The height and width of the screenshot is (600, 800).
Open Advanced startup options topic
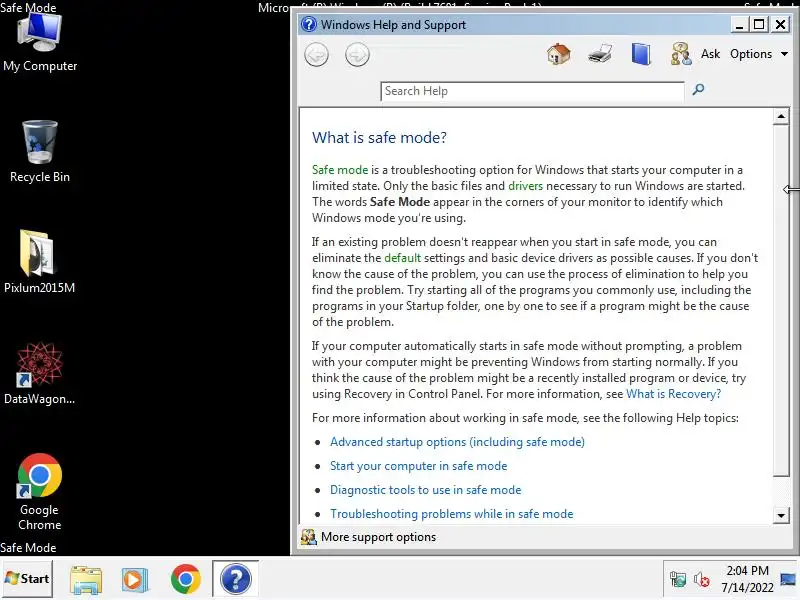pos(457,442)
